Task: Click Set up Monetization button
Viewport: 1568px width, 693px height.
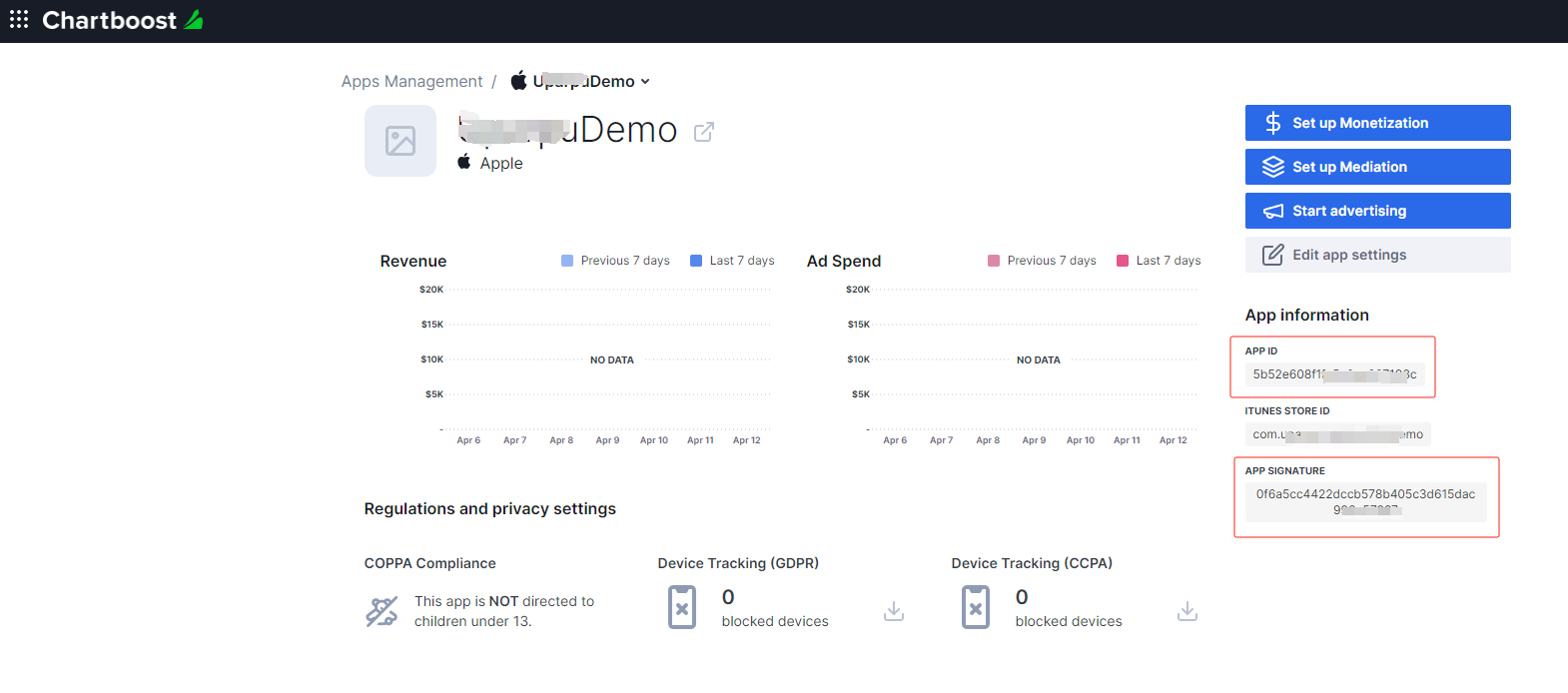Action: point(1377,123)
